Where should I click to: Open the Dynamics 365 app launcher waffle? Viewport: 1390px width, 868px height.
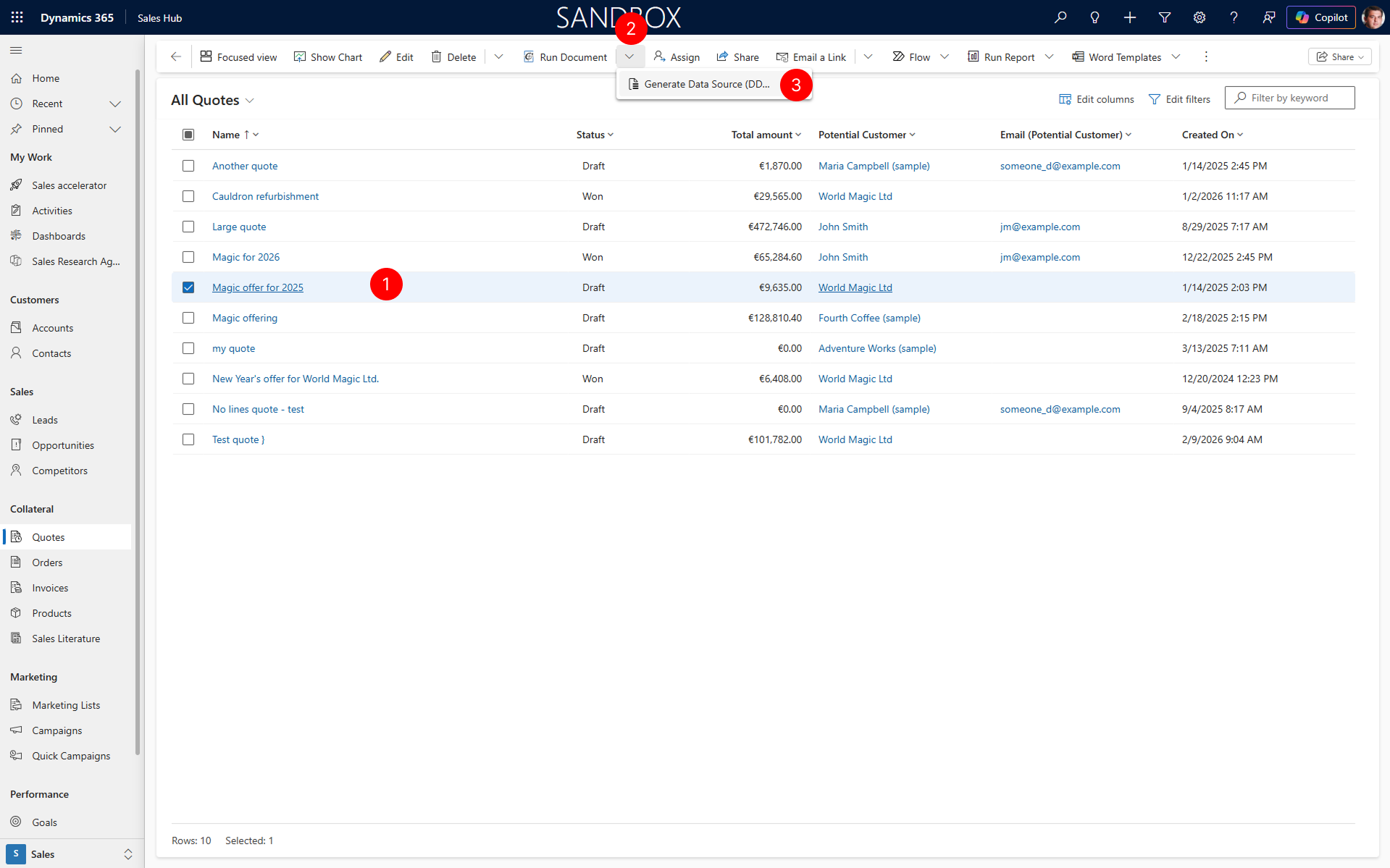click(x=17, y=17)
